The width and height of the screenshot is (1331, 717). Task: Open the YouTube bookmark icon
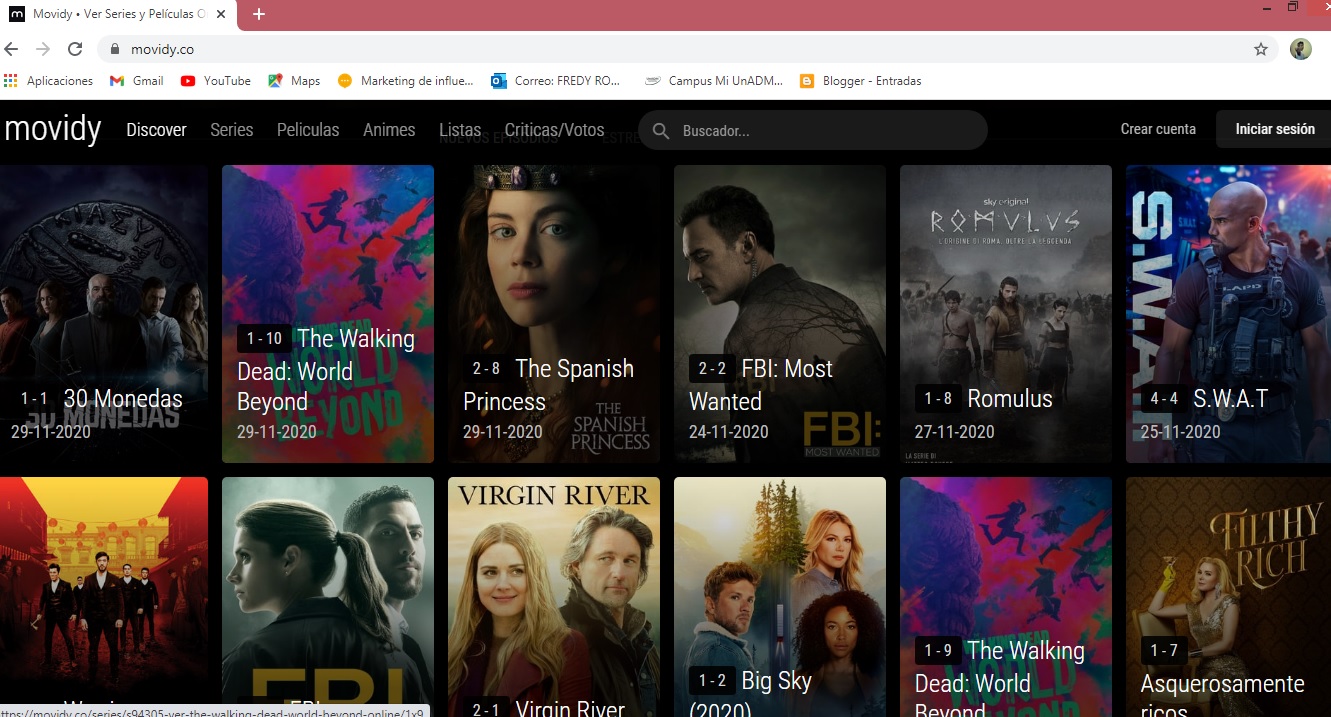coord(189,81)
